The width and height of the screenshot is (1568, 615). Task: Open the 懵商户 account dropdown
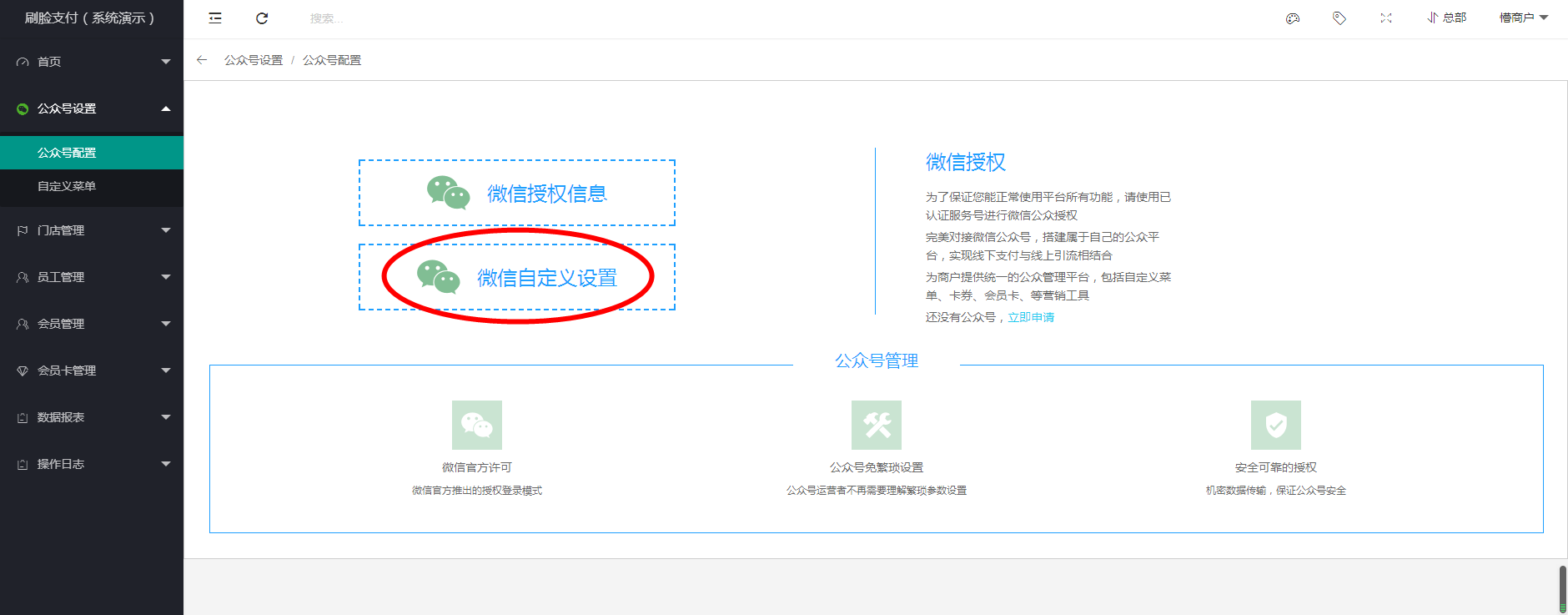click(1524, 18)
